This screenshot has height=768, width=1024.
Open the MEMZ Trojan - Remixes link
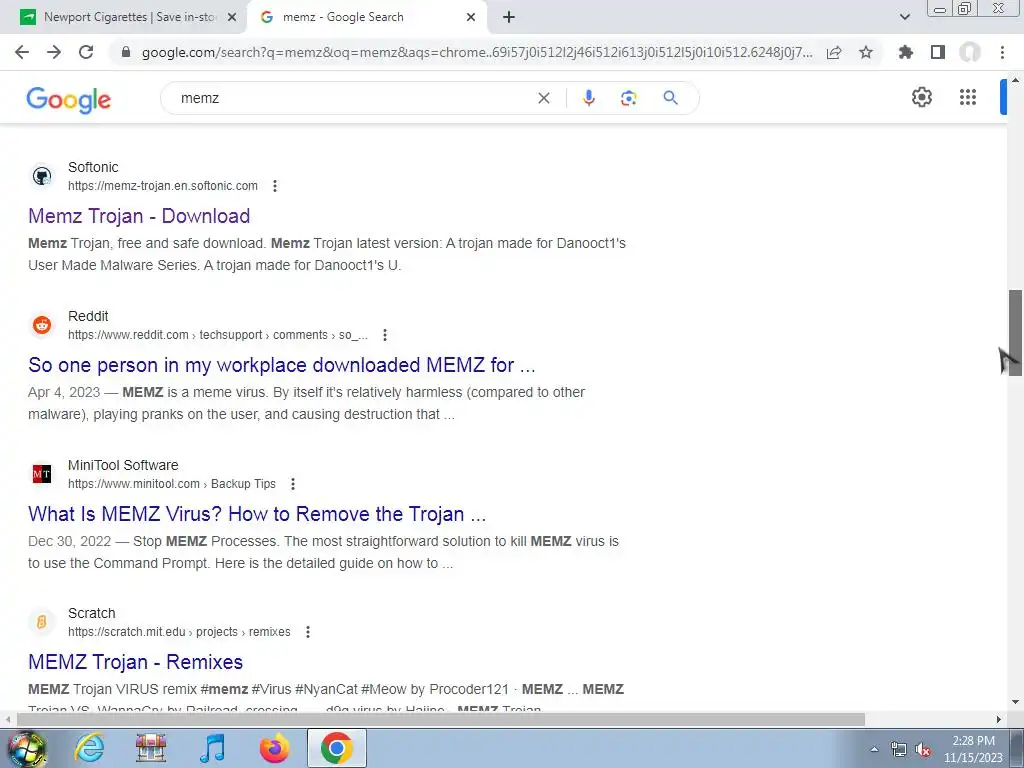click(x=135, y=662)
